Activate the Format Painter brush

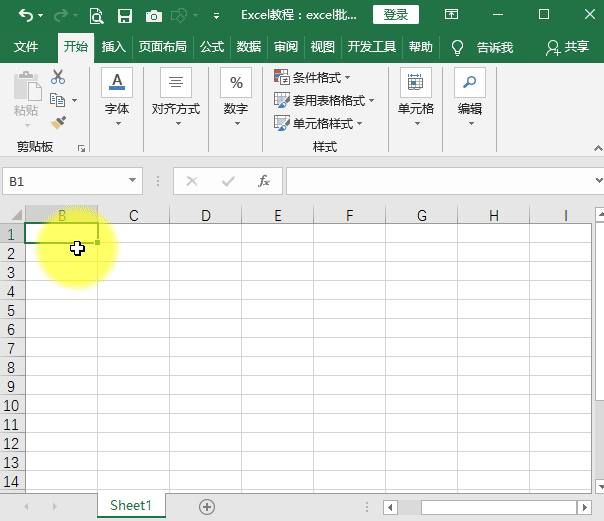coord(59,123)
